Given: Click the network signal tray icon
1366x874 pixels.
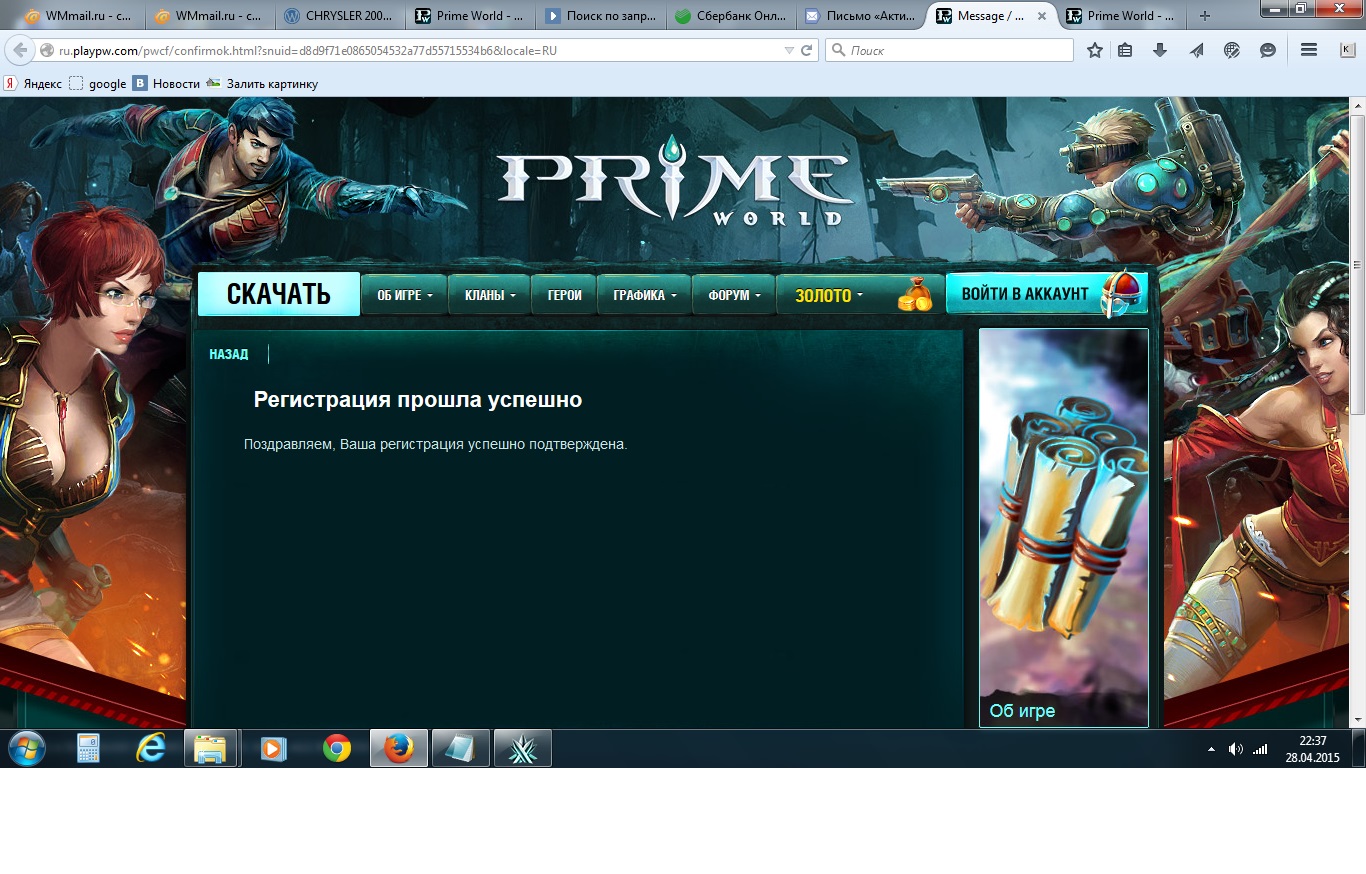Looking at the screenshot, I should tap(1260, 749).
